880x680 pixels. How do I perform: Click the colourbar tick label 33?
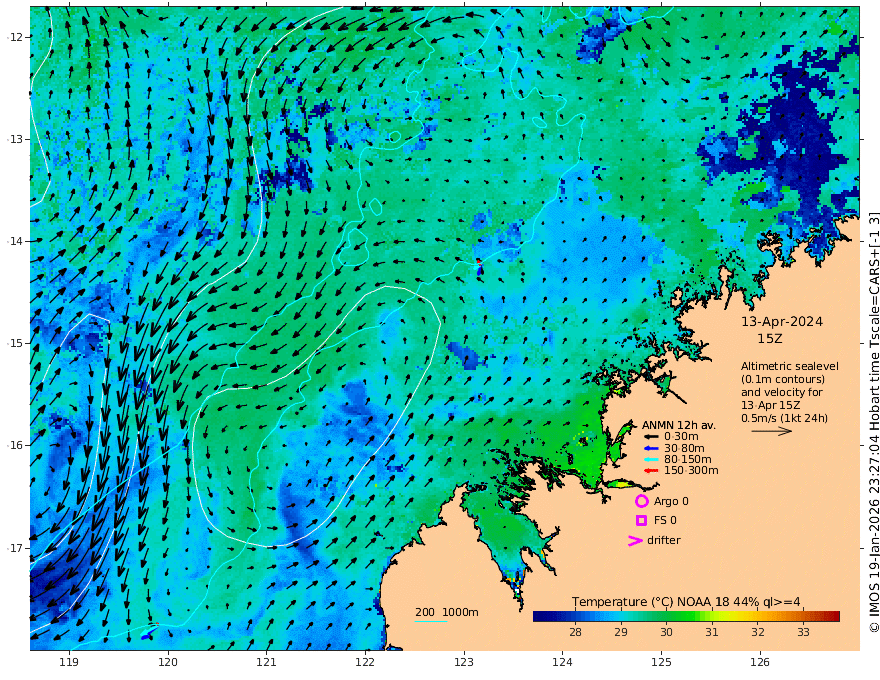(803, 632)
